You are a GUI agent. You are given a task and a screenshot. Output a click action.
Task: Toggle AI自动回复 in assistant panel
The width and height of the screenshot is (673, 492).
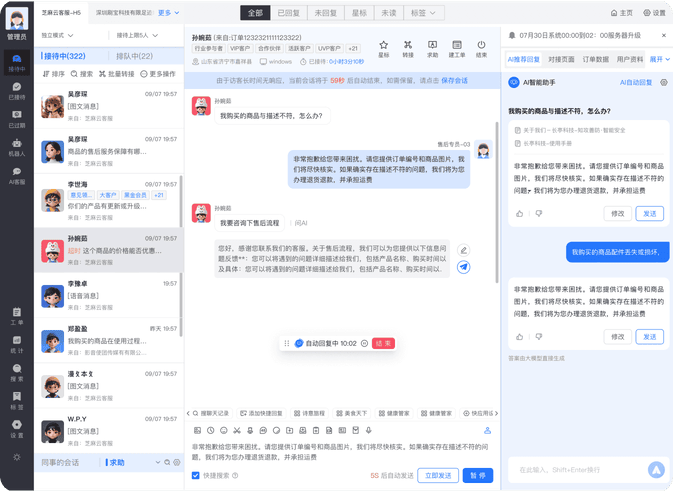coord(636,83)
